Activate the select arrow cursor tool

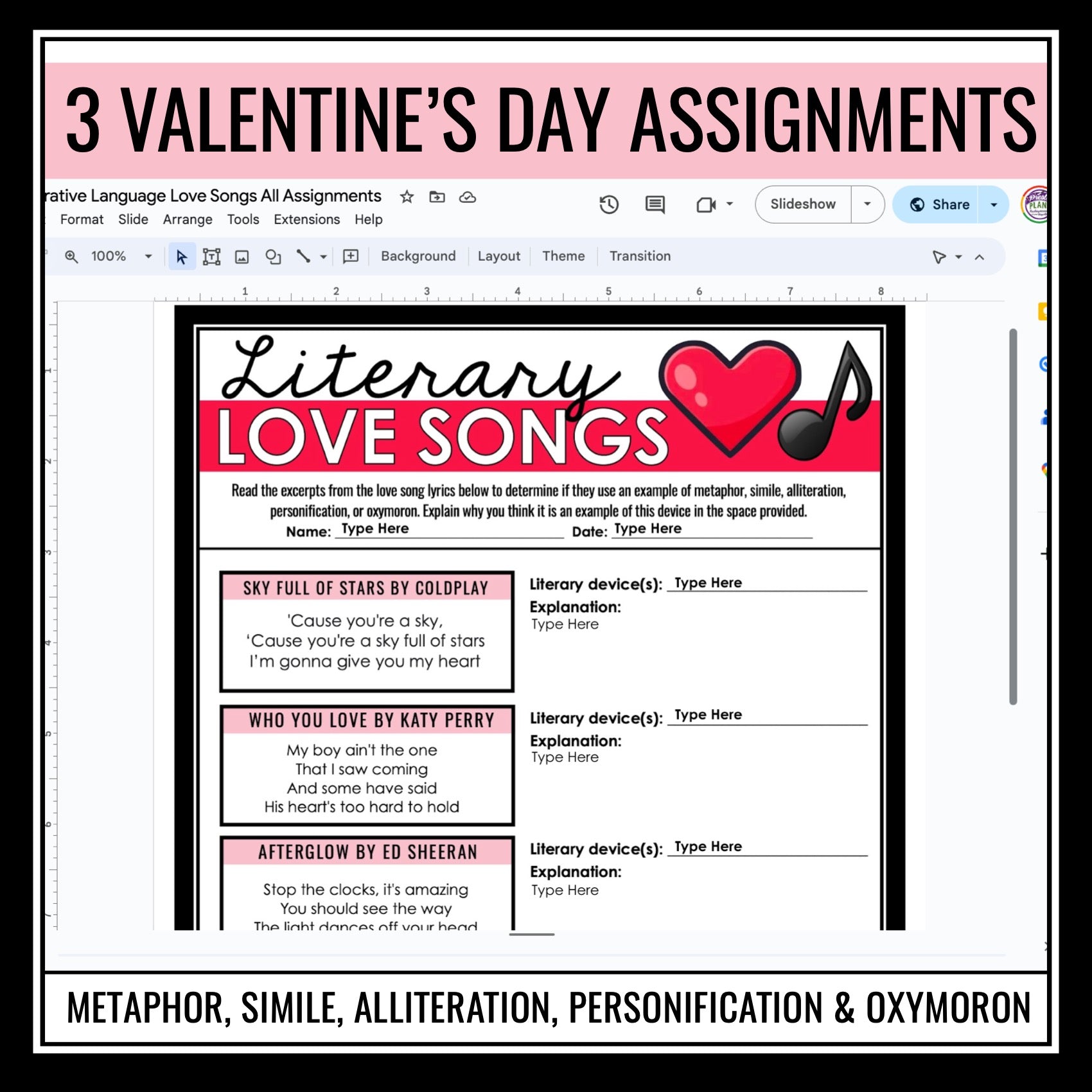click(182, 257)
